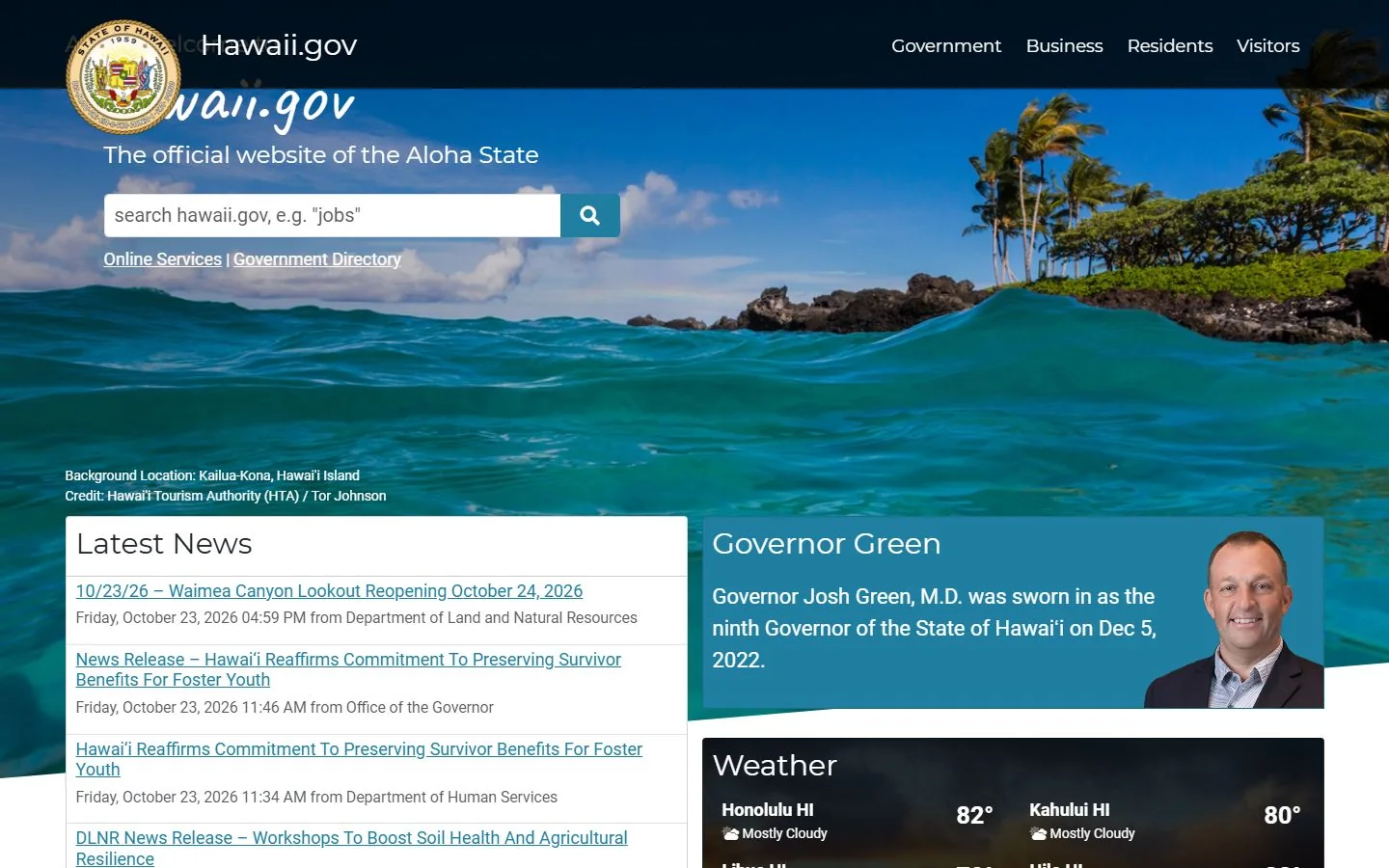Open Waimea Canyon Lookout Reopening news article
Screen dimensions: 1389x868
click(329, 591)
